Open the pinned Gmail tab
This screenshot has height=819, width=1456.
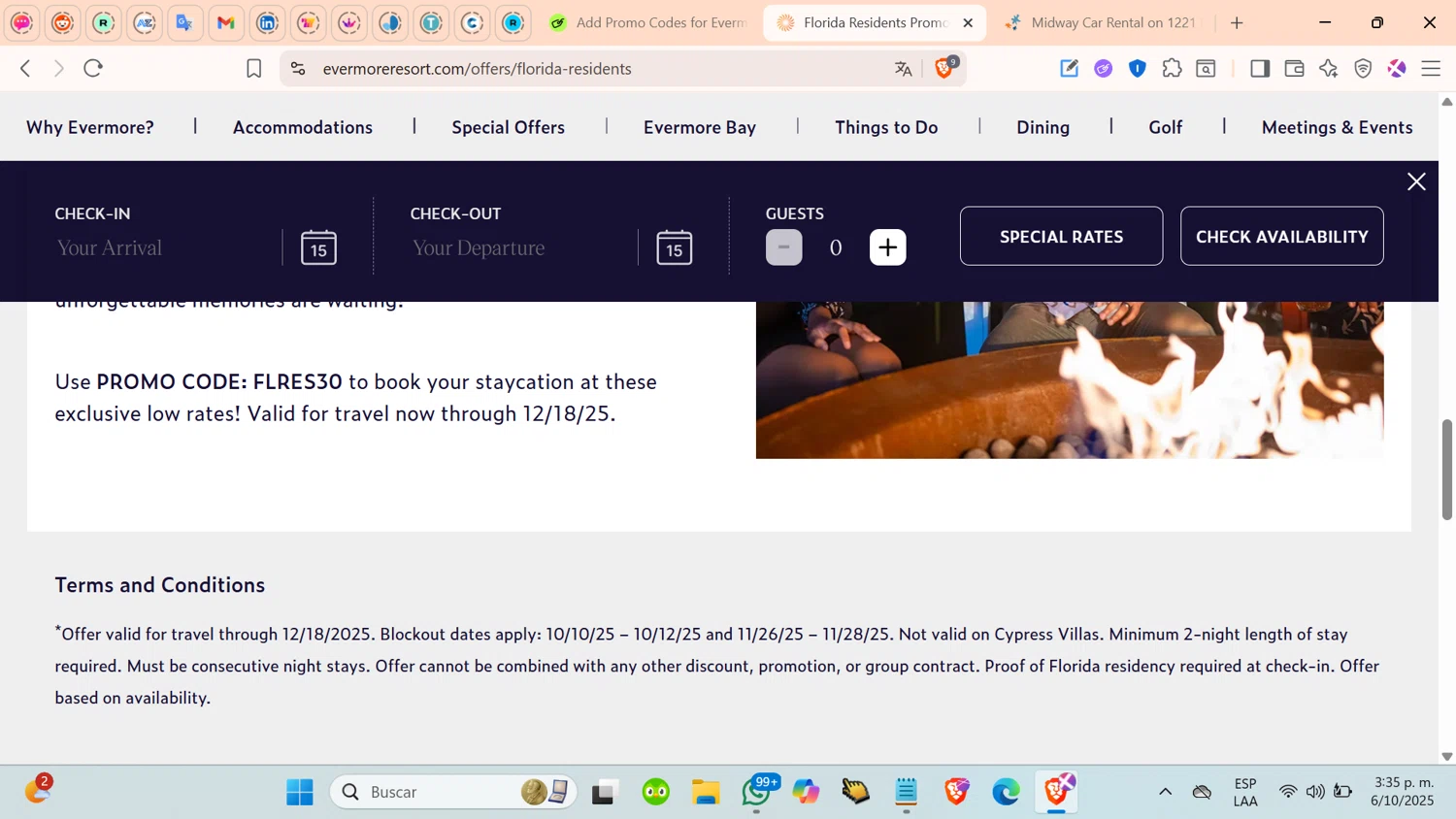coord(226,22)
